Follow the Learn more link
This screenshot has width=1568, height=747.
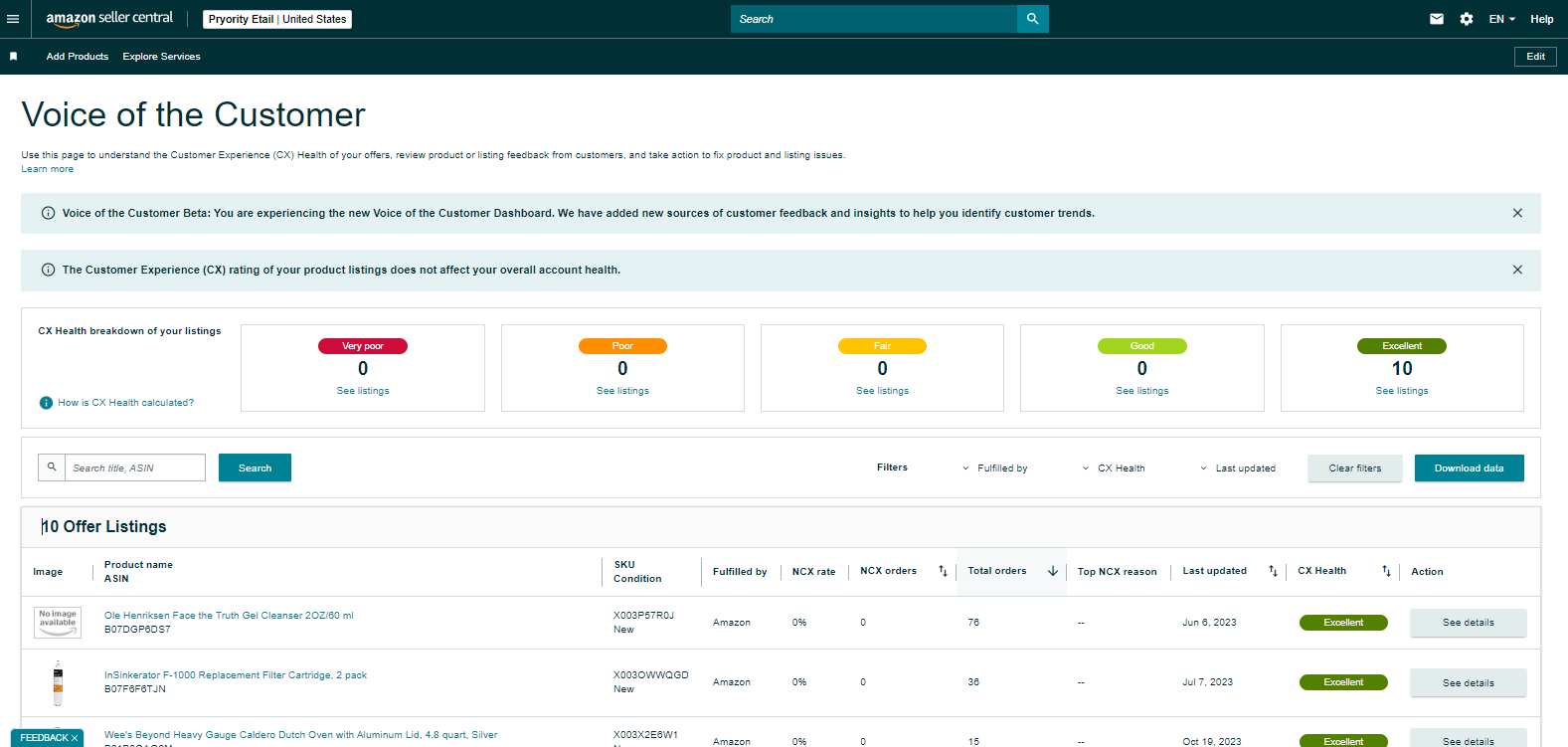48,169
